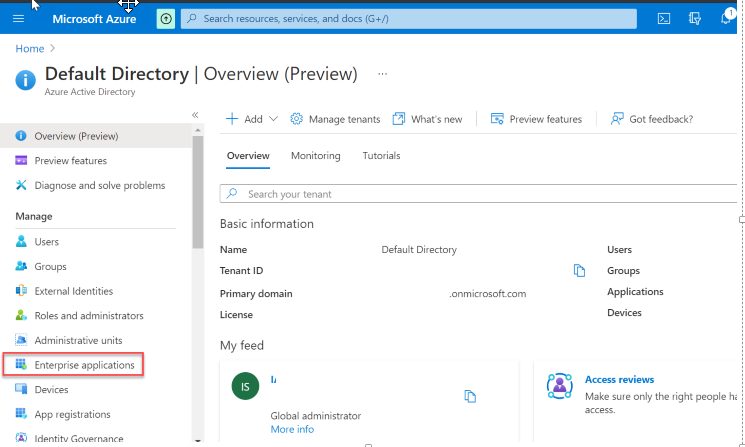Image resolution: width=745 pixels, height=447 pixels.
Task: Focus the Search resources, services, and docs box
Action: [409, 19]
